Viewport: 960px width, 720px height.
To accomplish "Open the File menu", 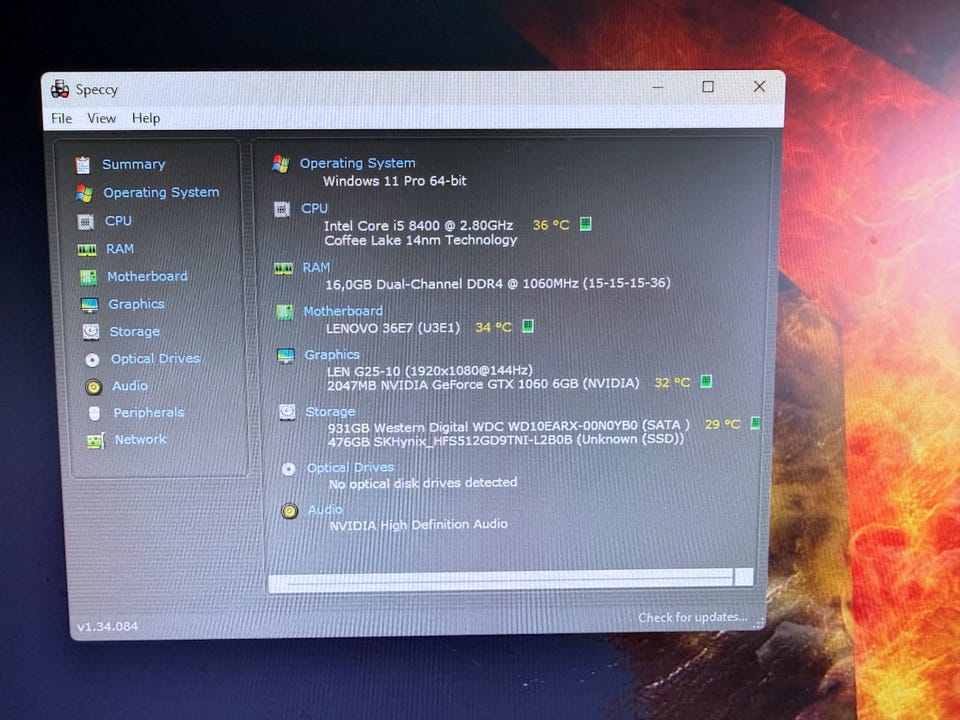I will coord(61,118).
